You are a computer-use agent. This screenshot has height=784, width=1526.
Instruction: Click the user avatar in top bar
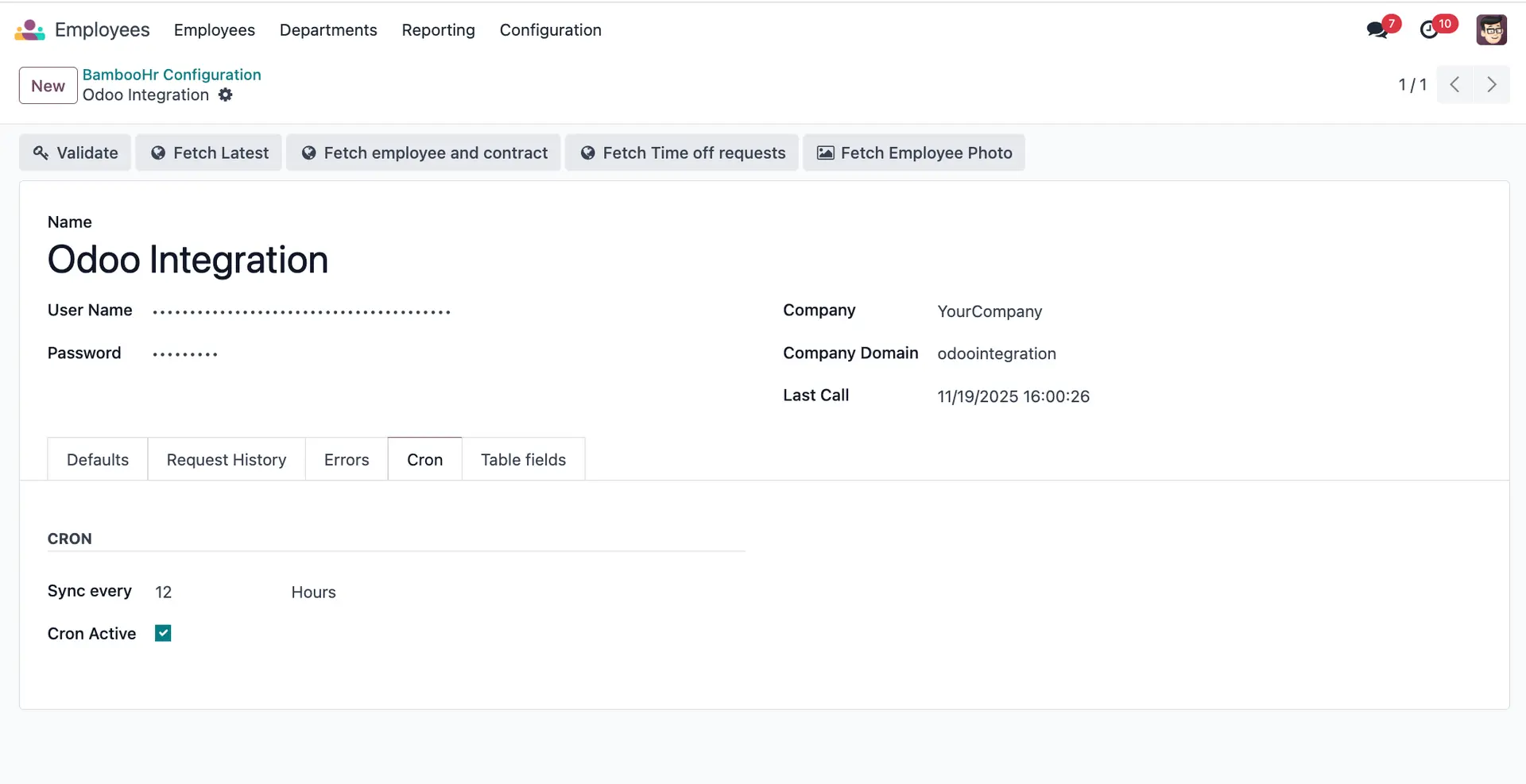tap(1491, 30)
